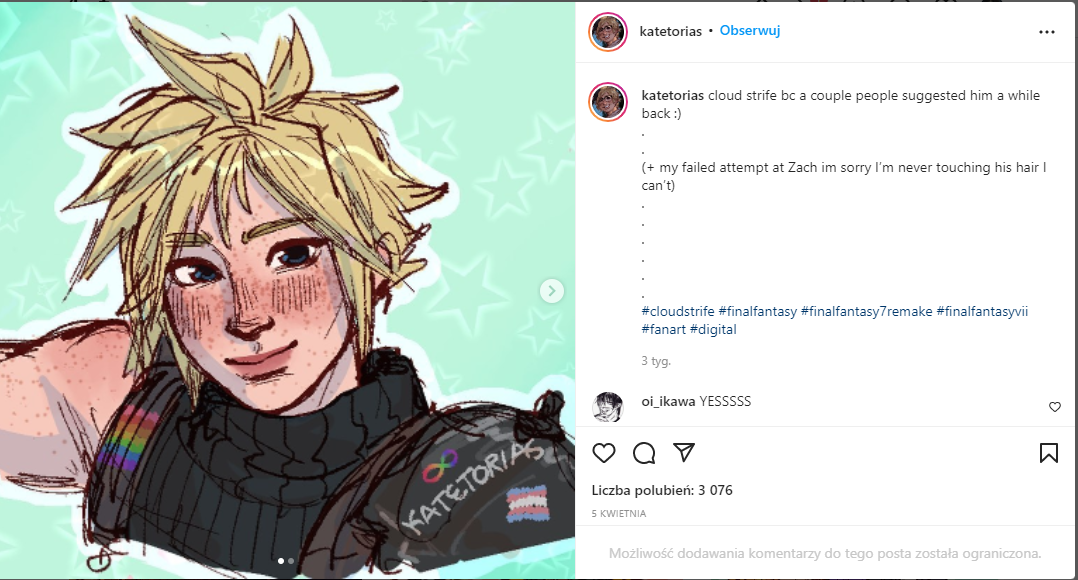The image size is (1078, 580).
Task: Open the #finalfantasy7remake hashtag
Action: [866, 311]
